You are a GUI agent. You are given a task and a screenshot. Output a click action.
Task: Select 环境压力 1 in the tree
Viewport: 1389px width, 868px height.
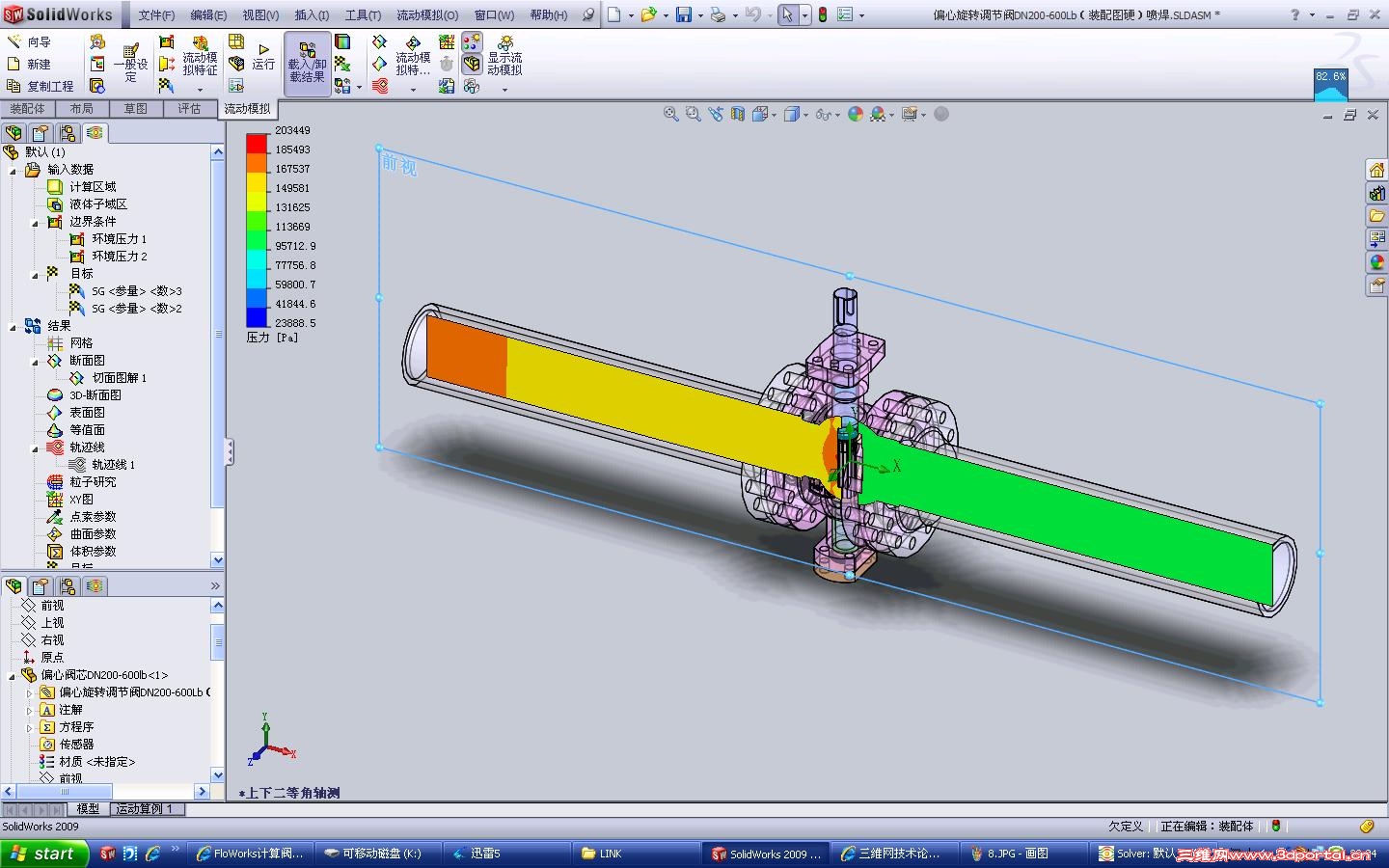click(x=119, y=239)
